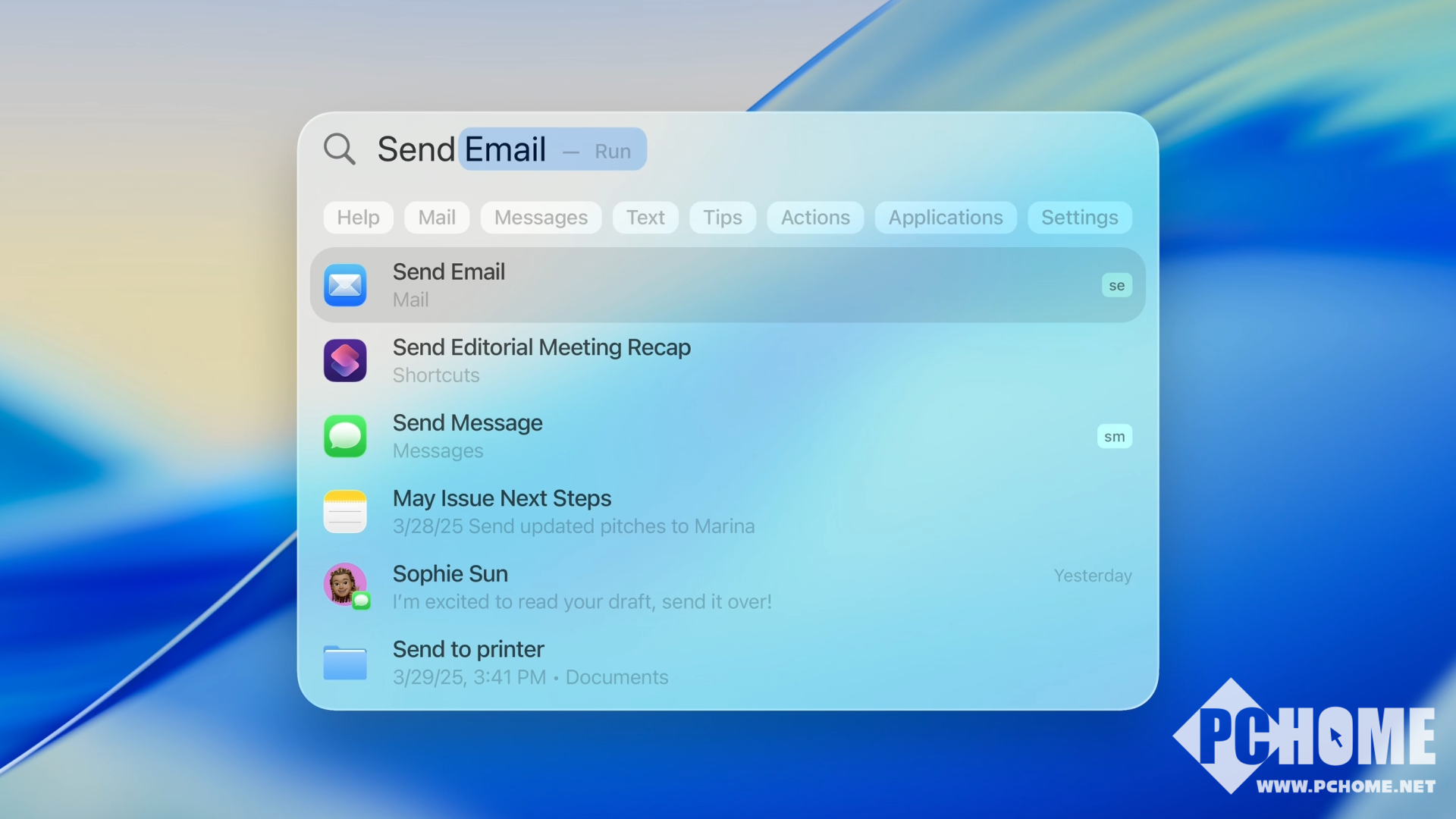Choose the Text filter chip
The width and height of the screenshot is (1456, 819).
point(645,218)
